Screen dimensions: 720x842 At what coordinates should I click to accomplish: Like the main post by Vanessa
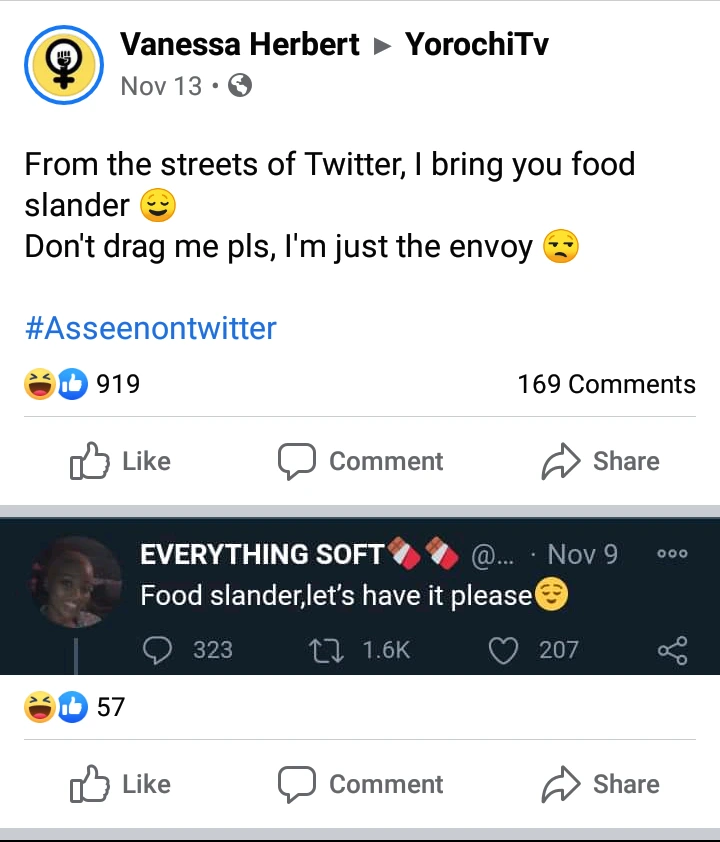point(120,461)
